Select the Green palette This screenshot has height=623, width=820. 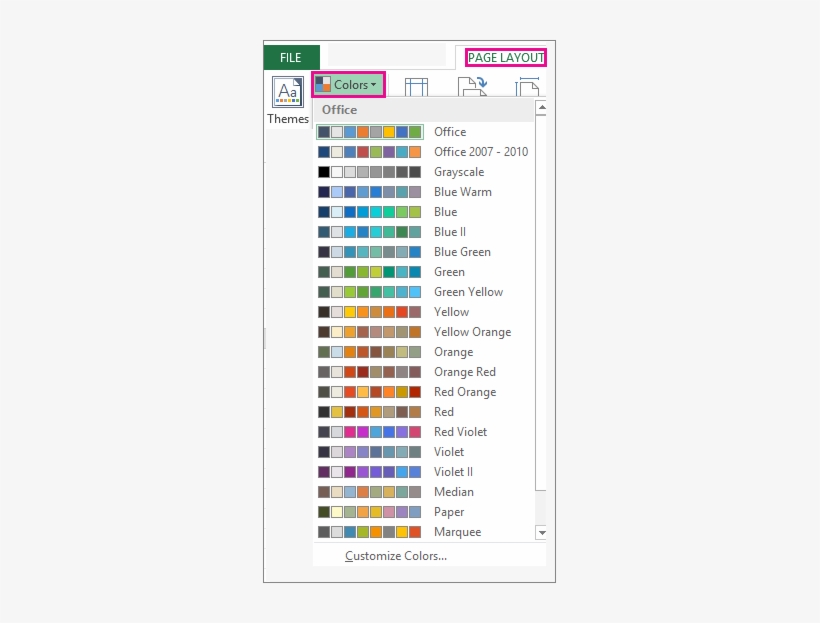point(425,272)
